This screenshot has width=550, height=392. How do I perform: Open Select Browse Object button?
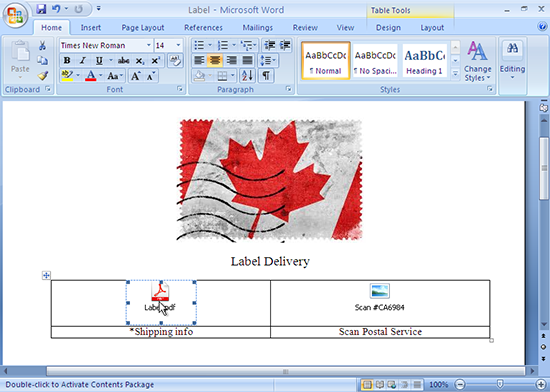click(543, 347)
